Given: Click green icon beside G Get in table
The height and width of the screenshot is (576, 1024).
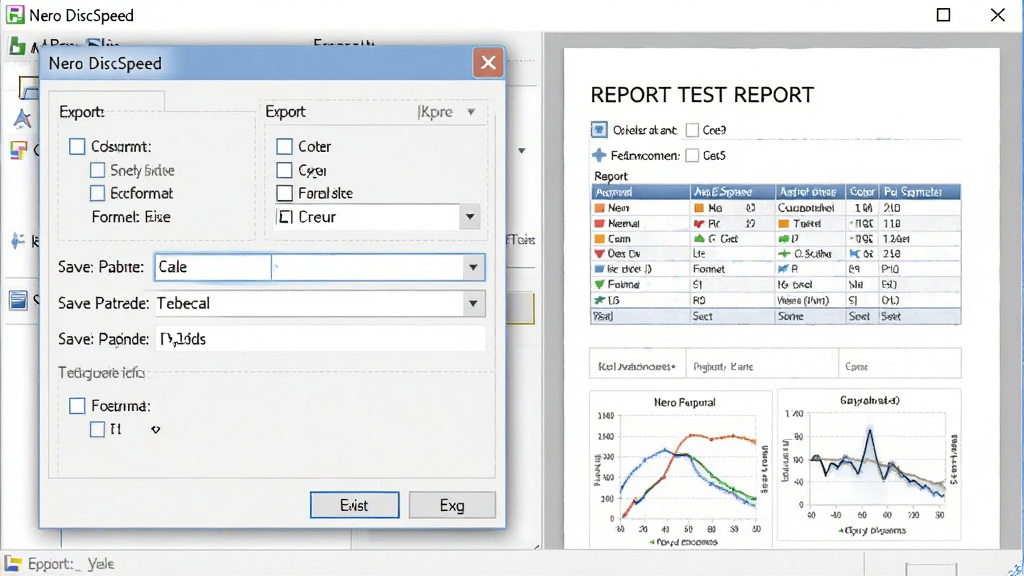Looking at the screenshot, I should [x=699, y=238].
